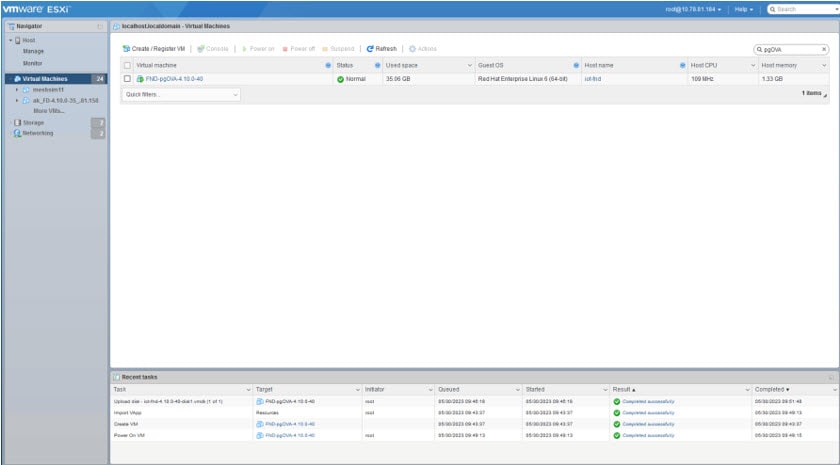Open the root@10.78.81.184 user menu
Image resolution: width=840 pixels, height=465 pixels.
pos(693,9)
